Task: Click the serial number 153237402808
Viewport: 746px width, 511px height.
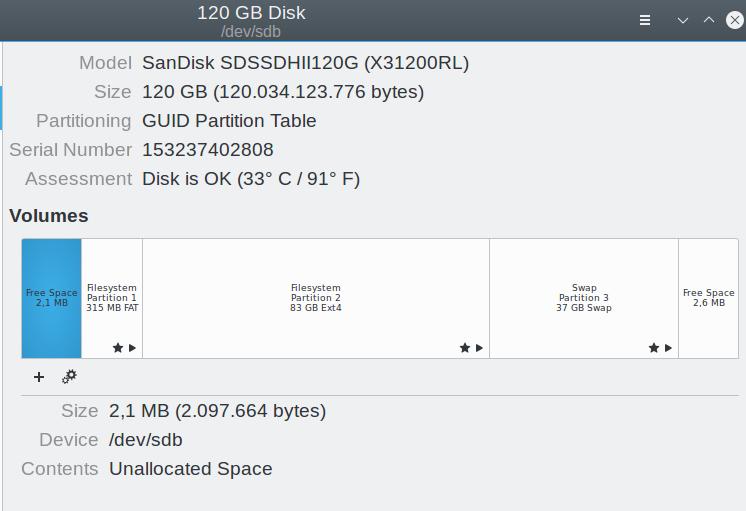Action: [x=208, y=150]
